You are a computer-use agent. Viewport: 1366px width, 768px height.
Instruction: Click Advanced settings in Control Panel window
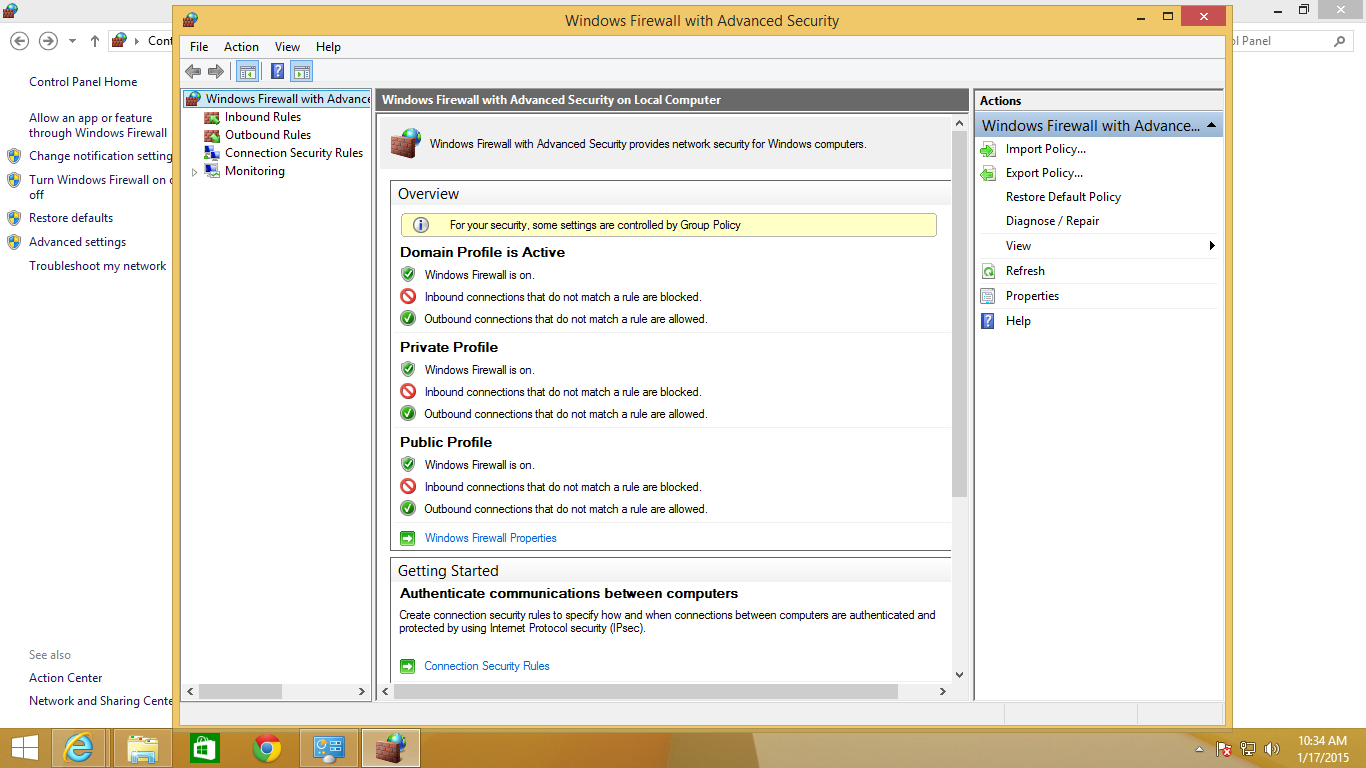point(77,242)
